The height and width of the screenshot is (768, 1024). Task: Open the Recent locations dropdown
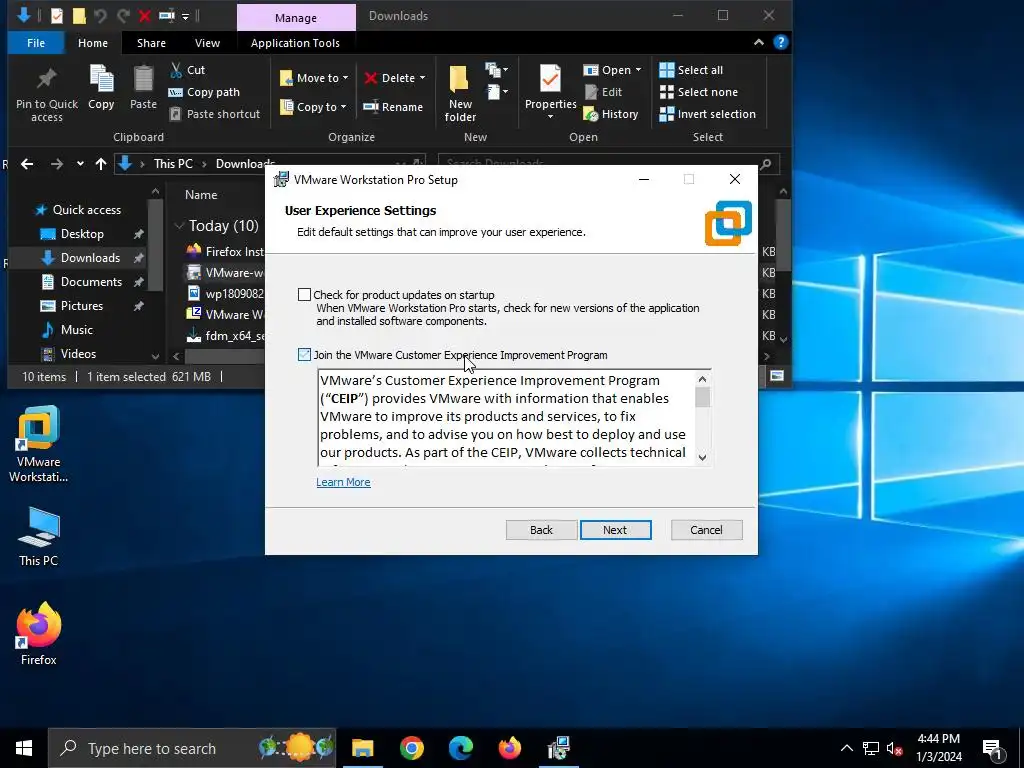pyautogui.click(x=80, y=164)
